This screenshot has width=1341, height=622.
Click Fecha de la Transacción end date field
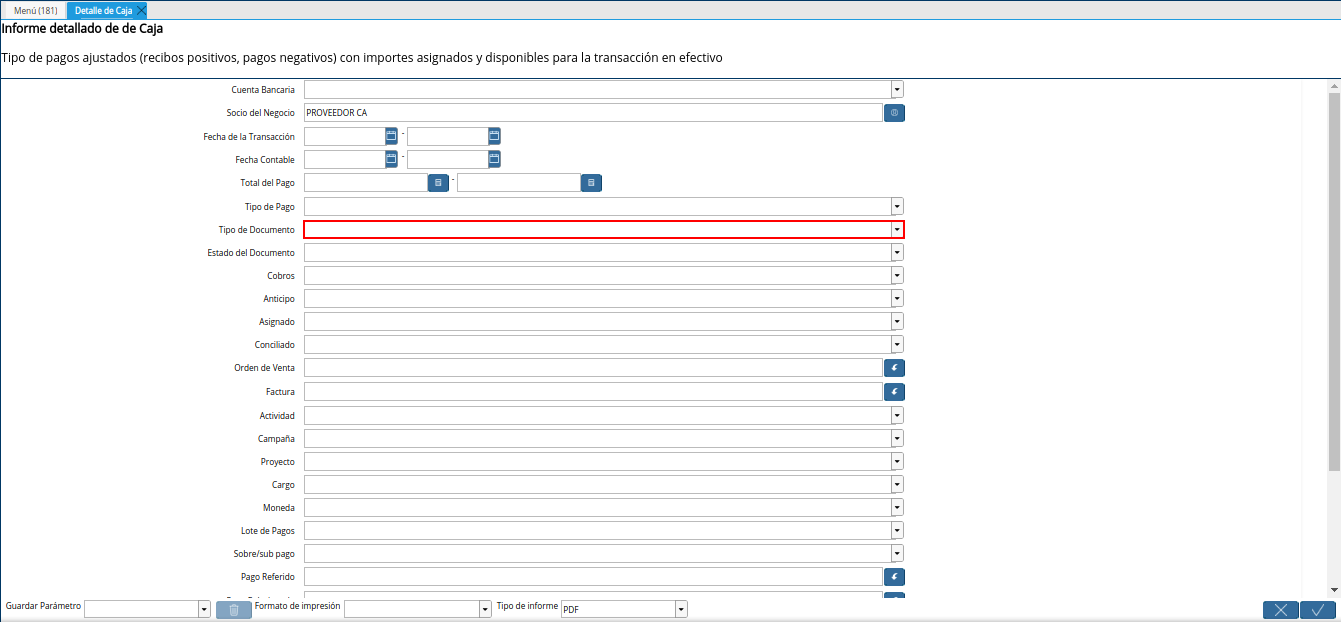(448, 136)
